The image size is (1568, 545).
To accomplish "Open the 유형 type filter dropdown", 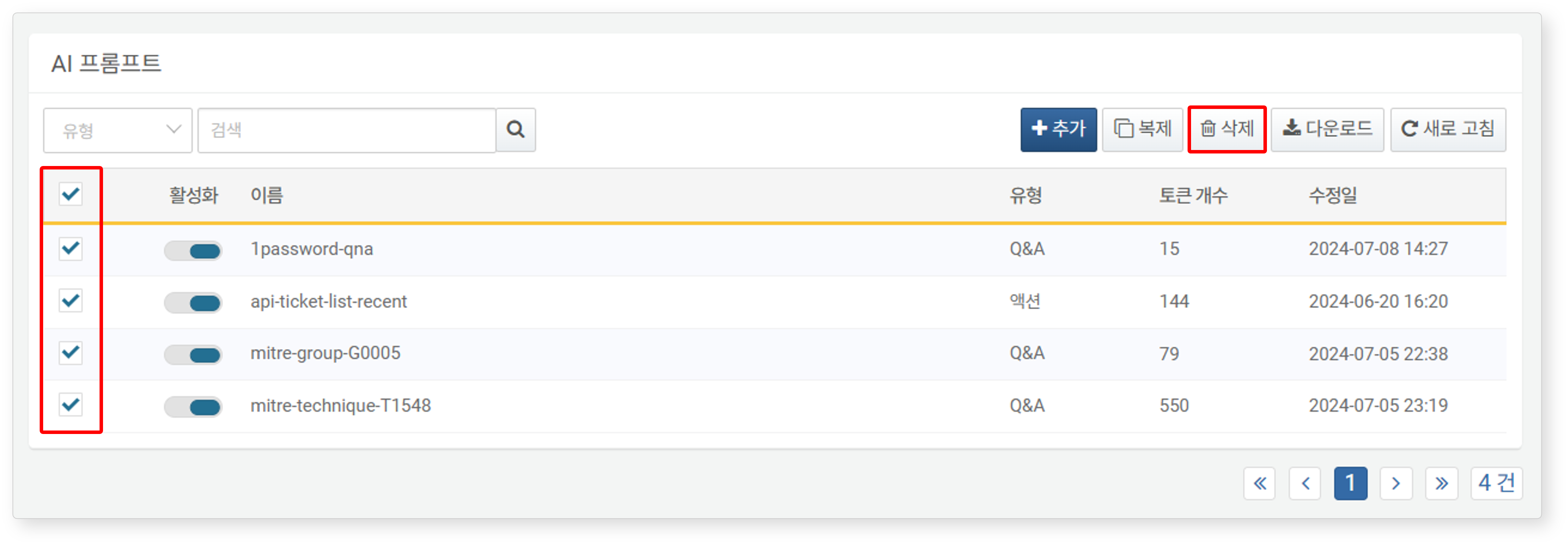I will pyautogui.click(x=118, y=130).
